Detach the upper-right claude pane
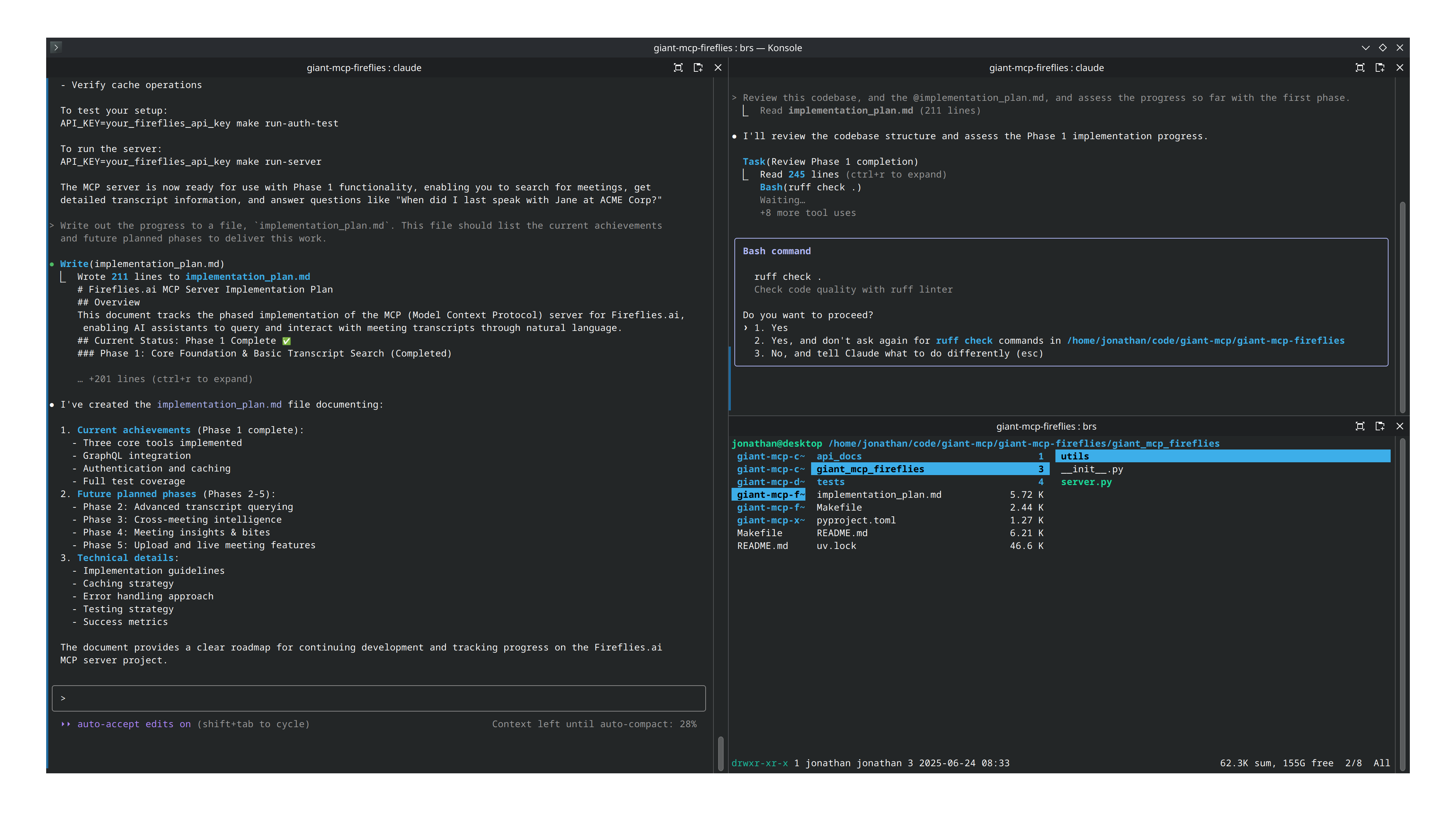The width and height of the screenshot is (1456, 828). [x=1380, y=68]
